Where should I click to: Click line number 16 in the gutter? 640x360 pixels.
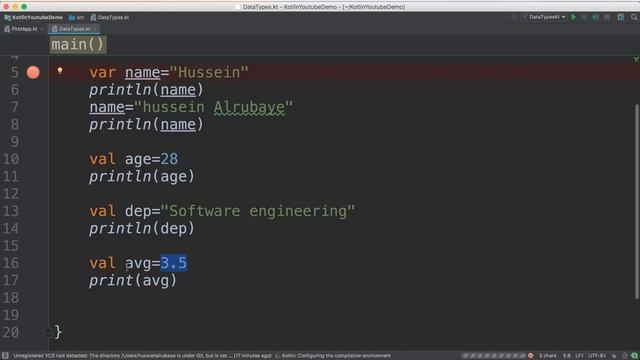(11, 263)
